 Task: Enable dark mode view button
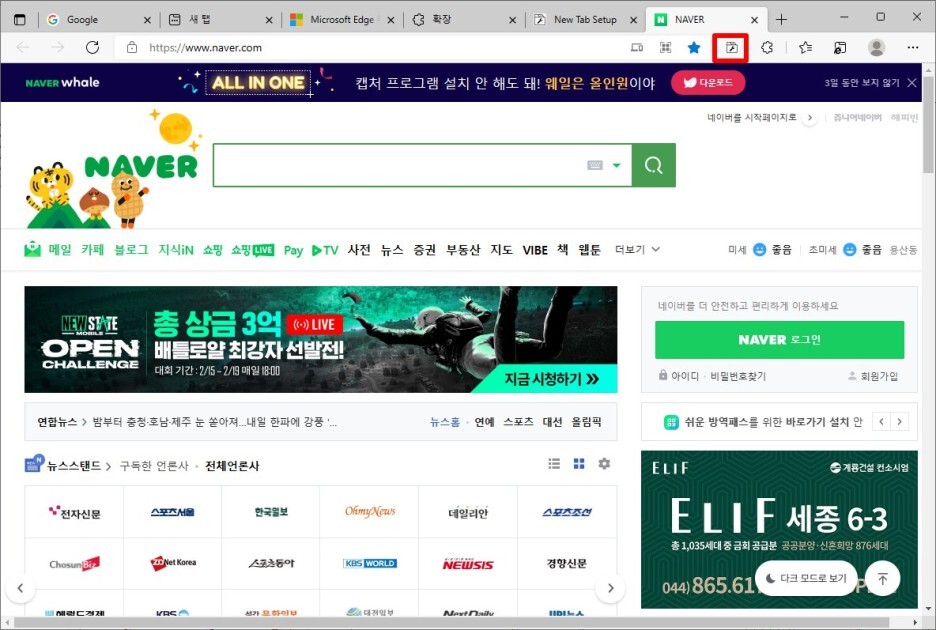pos(806,578)
